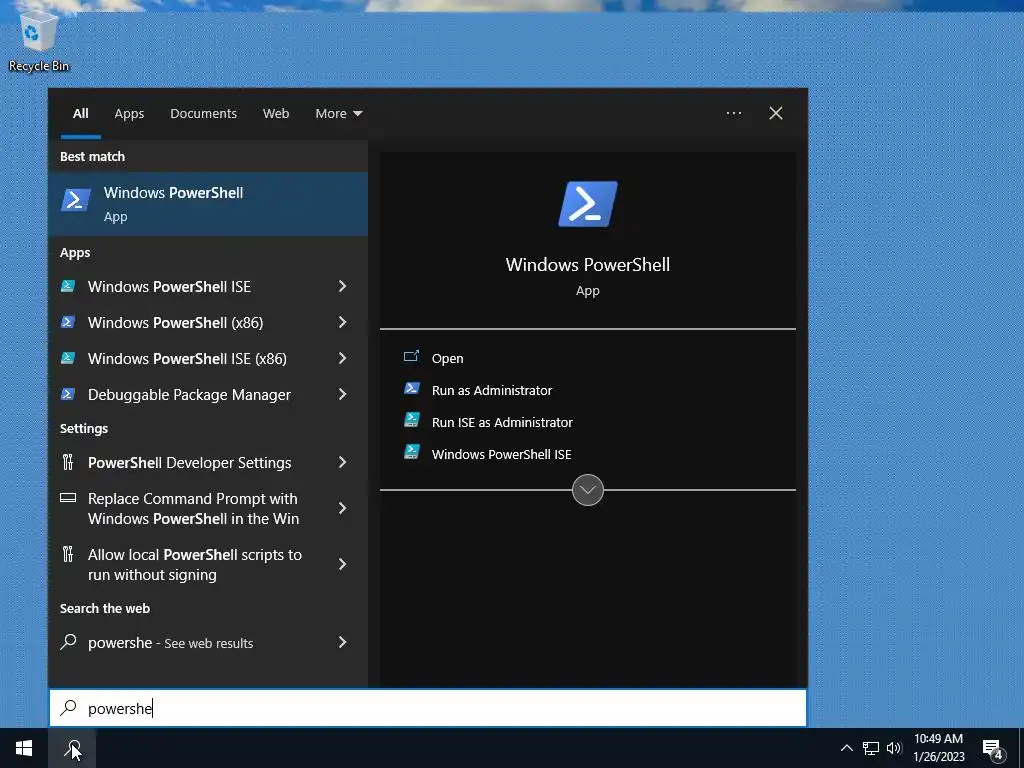This screenshot has height=768, width=1024.
Task: Click the "Windows PowerShell" title in preview pane
Action: pyautogui.click(x=588, y=264)
